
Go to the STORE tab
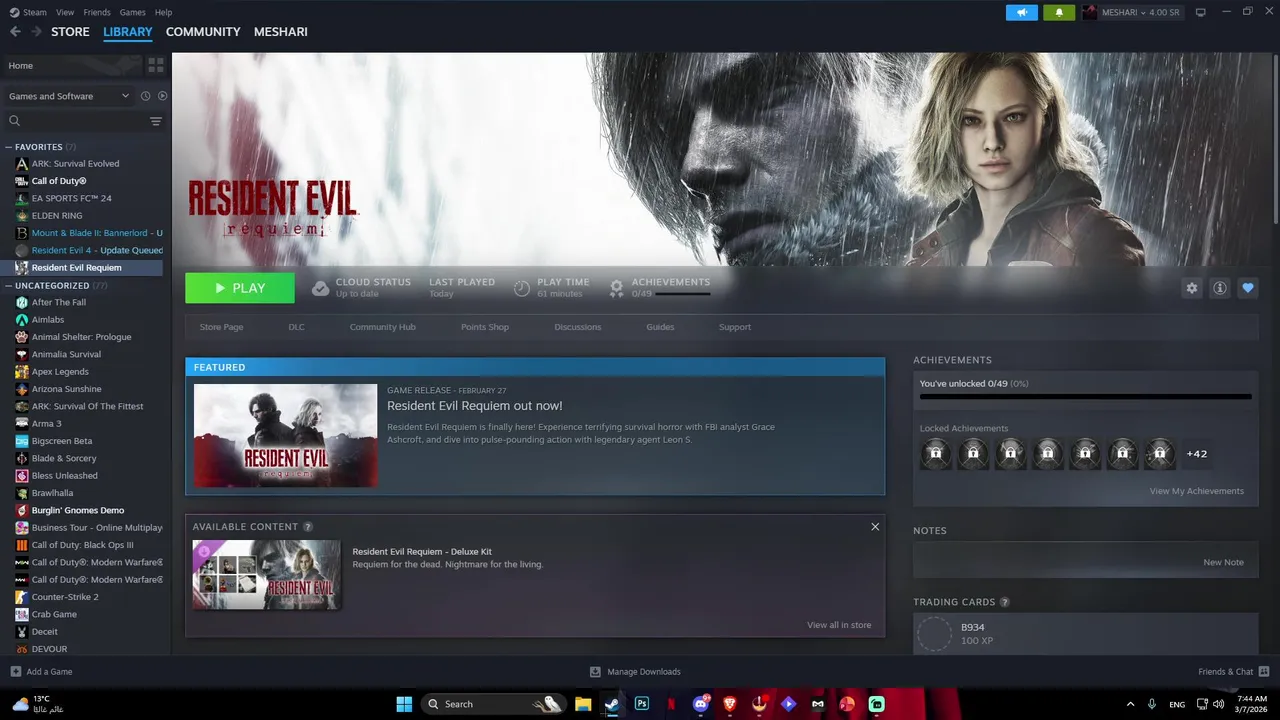click(70, 32)
